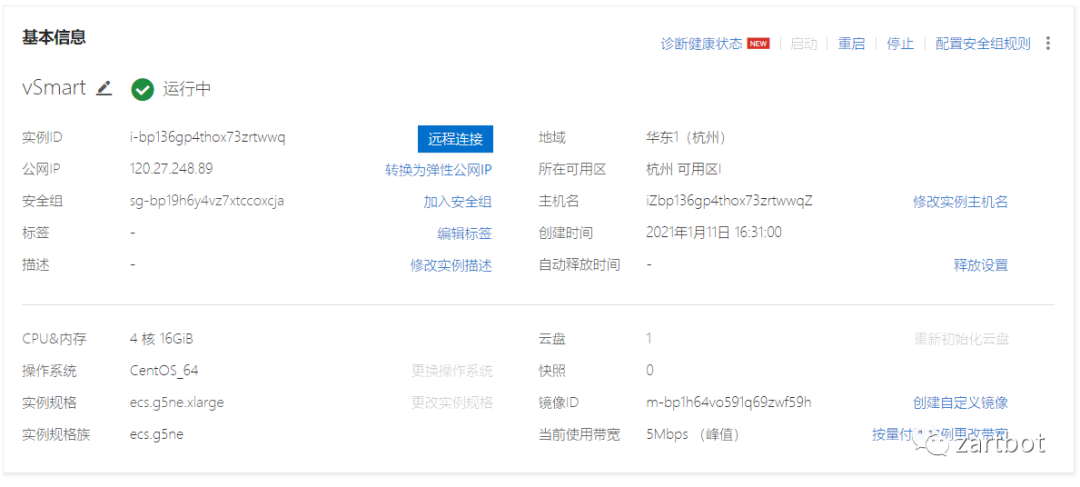1080x487 pixels.
Task: Stop the instance via 停止
Action: 900,43
